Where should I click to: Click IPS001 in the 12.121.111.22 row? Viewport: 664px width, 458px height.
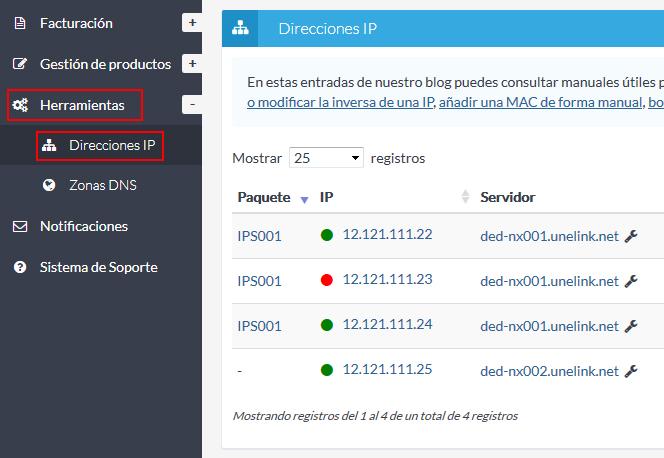point(259,236)
